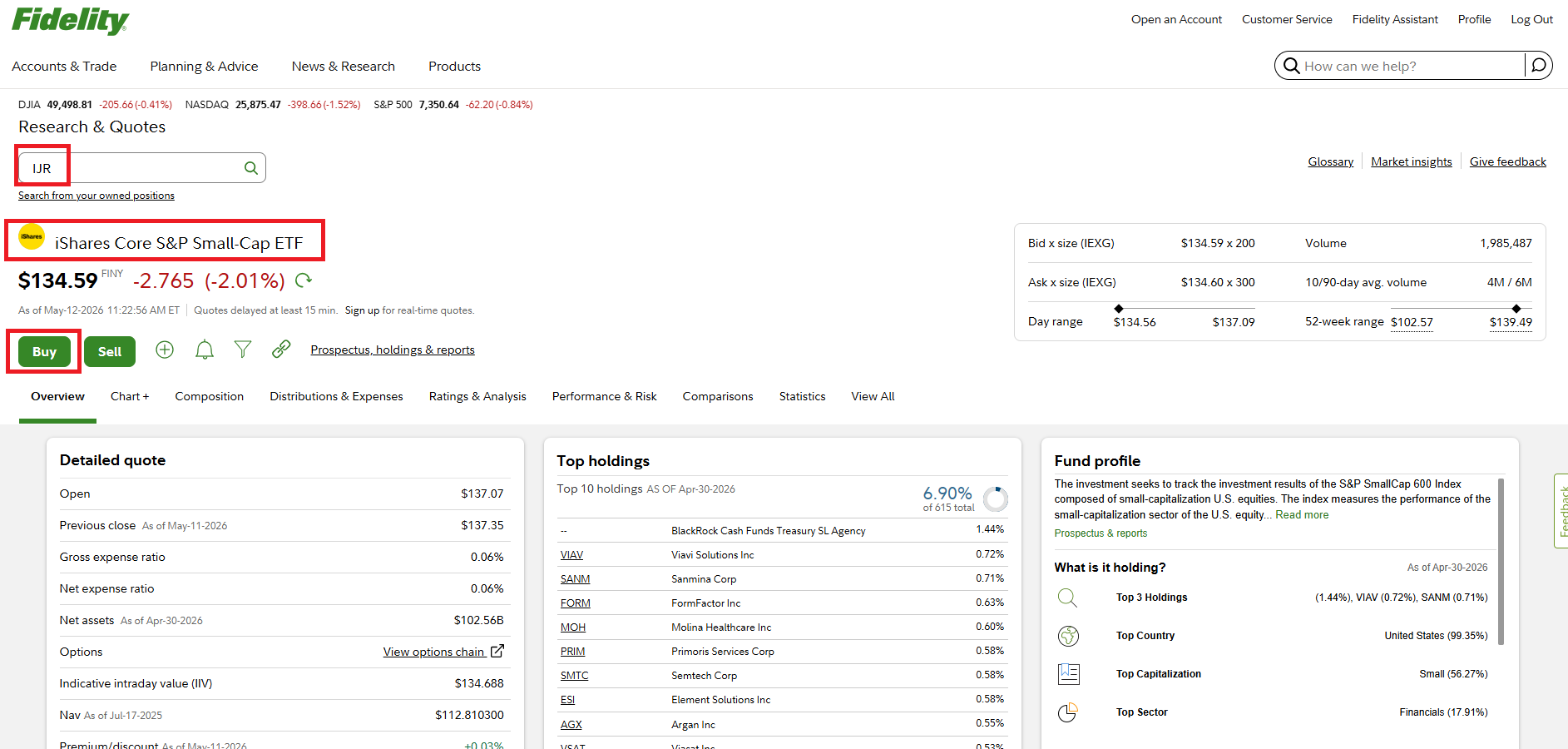The height and width of the screenshot is (749, 1568).
Task: Click Give feedback link
Action: click(x=1507, y=161)
